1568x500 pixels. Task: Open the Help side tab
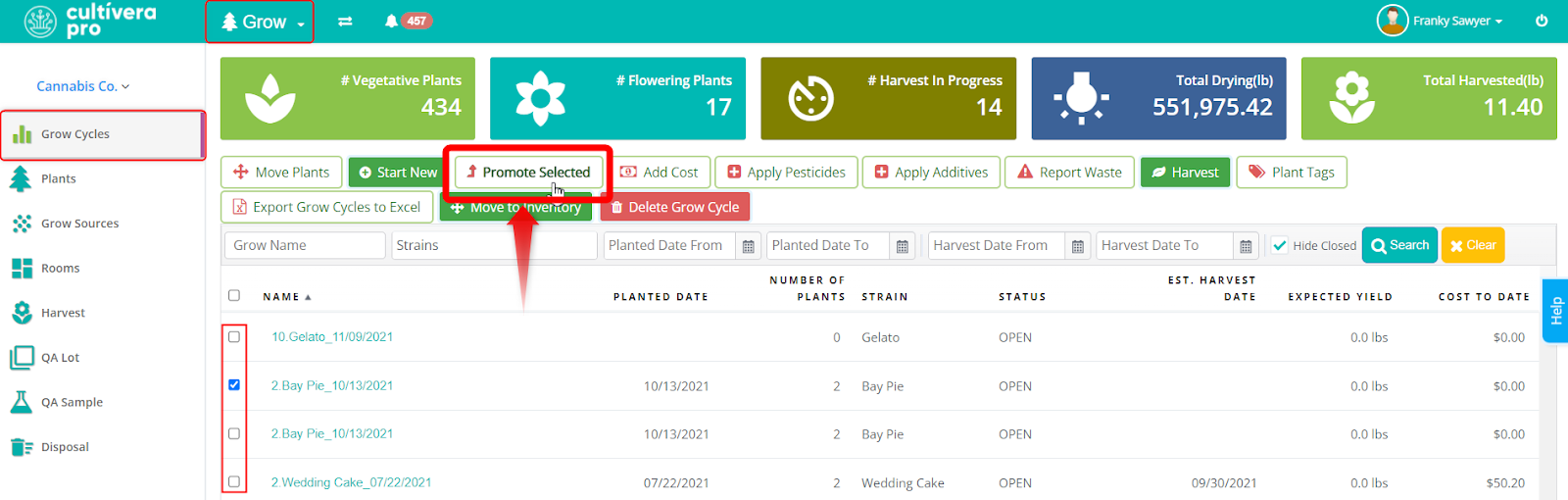point(1555,311)
